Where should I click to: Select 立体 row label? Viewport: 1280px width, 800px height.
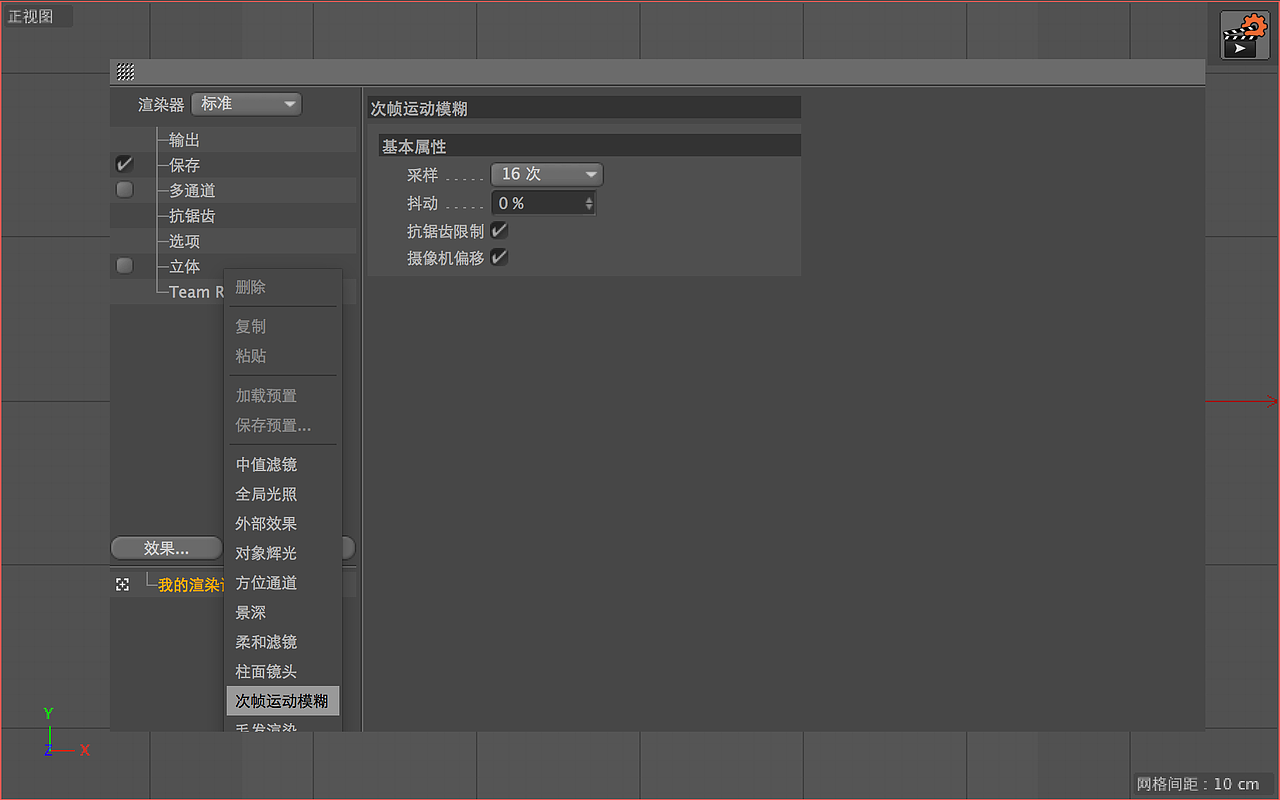(184, 266)
